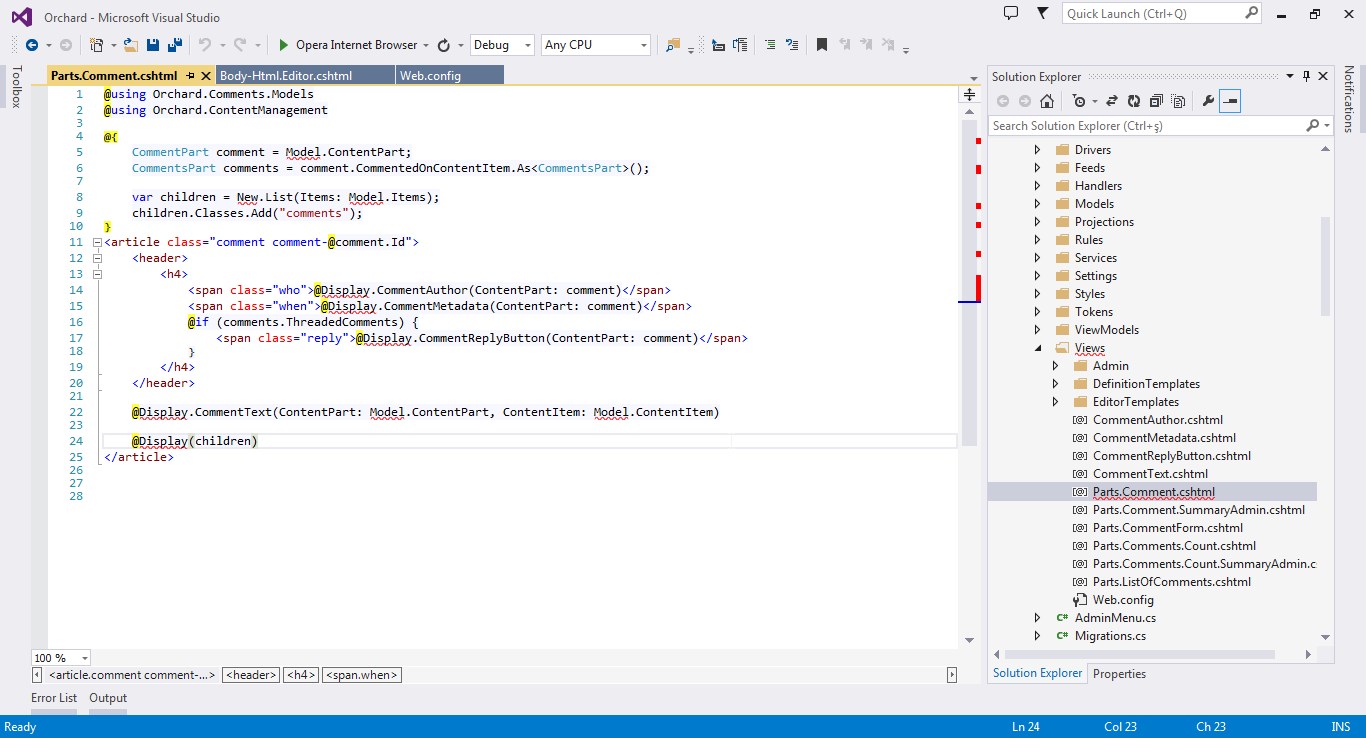
Task: Switch to the Properties panel tab
Action: pyautogui.click(x=1119, y=674)
